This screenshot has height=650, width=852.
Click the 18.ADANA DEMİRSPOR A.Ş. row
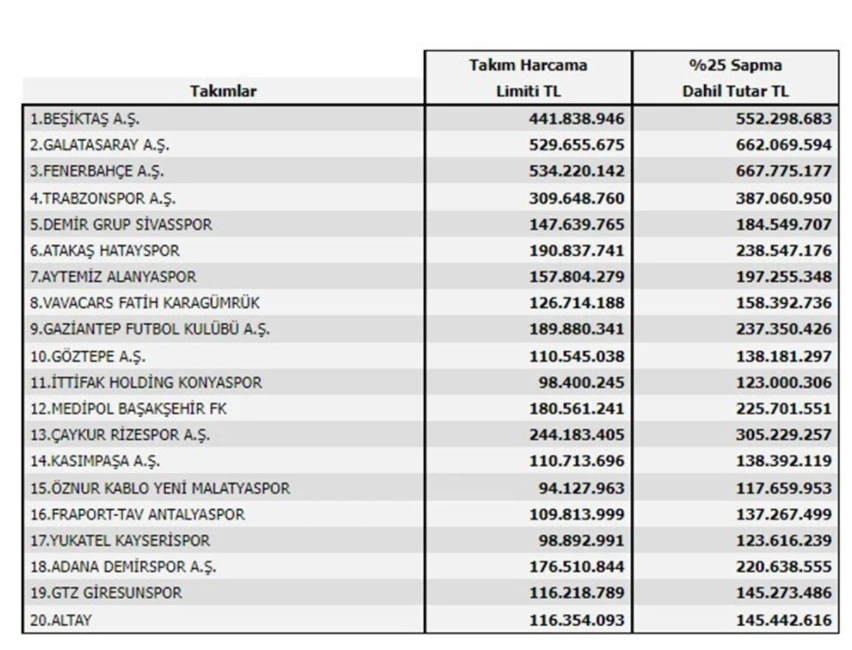430,566
